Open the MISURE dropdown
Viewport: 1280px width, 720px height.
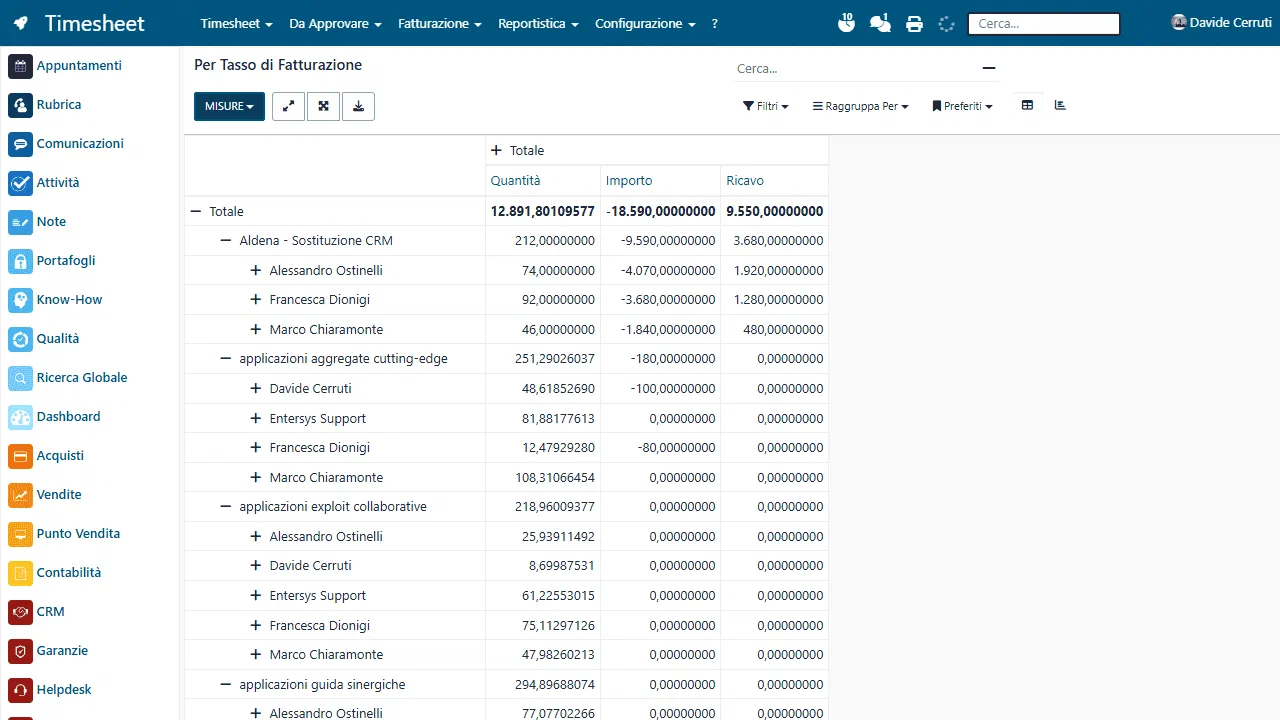(x=229, y=106)
